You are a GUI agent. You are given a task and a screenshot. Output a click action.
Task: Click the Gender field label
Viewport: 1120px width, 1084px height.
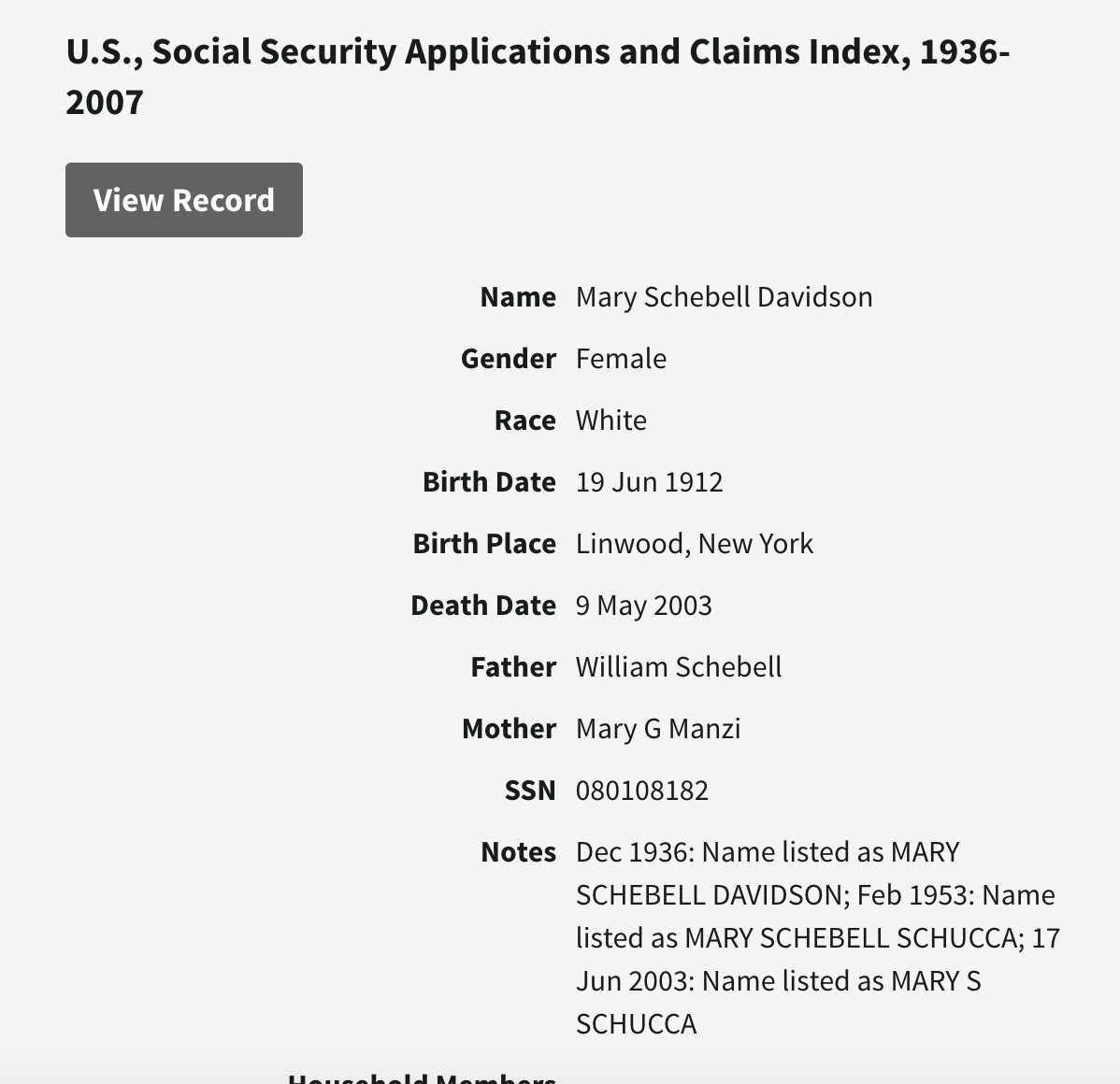(x=508, y=359)
